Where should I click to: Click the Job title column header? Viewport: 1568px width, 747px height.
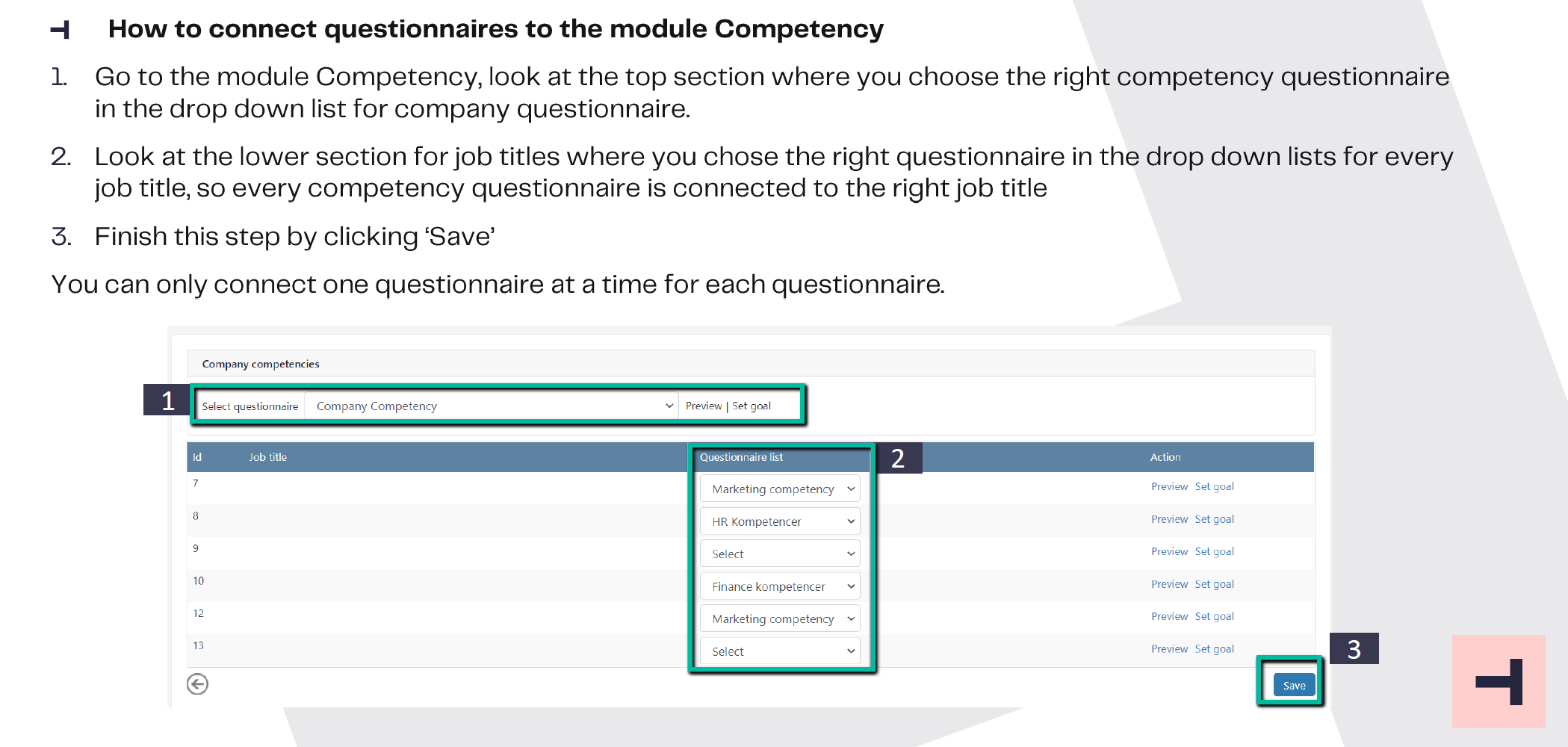tap(267, 457)
